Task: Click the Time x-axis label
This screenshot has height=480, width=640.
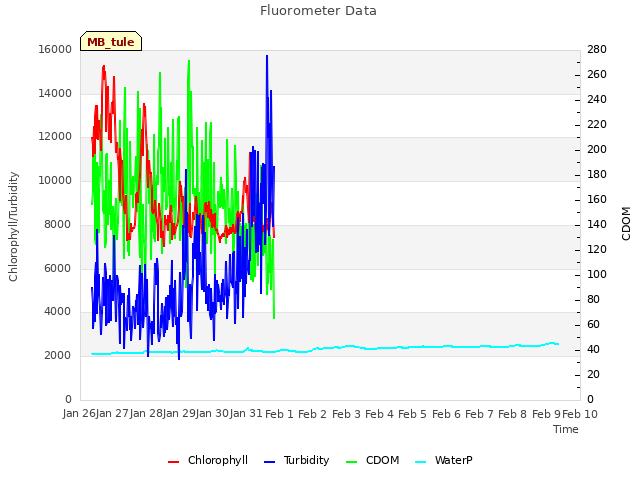Action: [566, 429]
